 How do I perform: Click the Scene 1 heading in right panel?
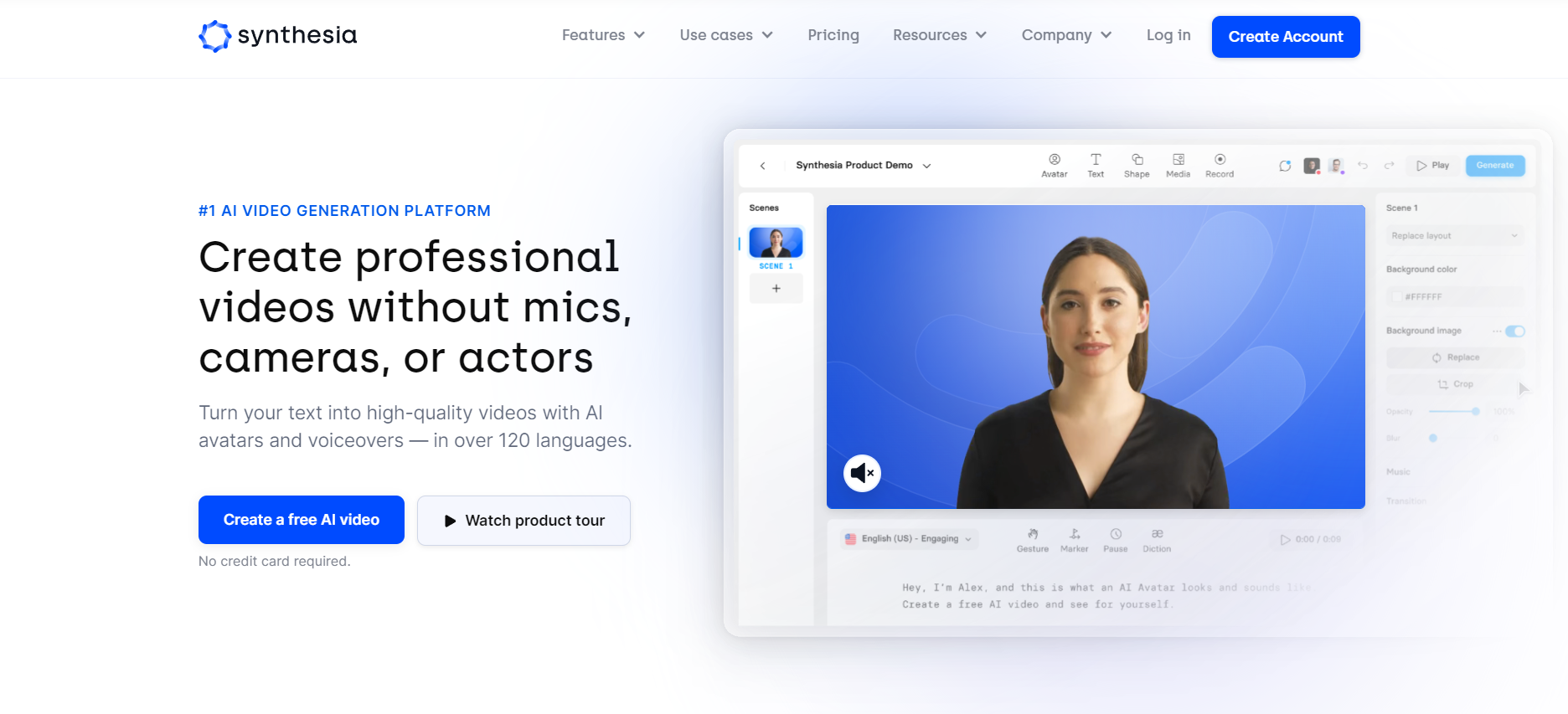(x=1401, y=208)
